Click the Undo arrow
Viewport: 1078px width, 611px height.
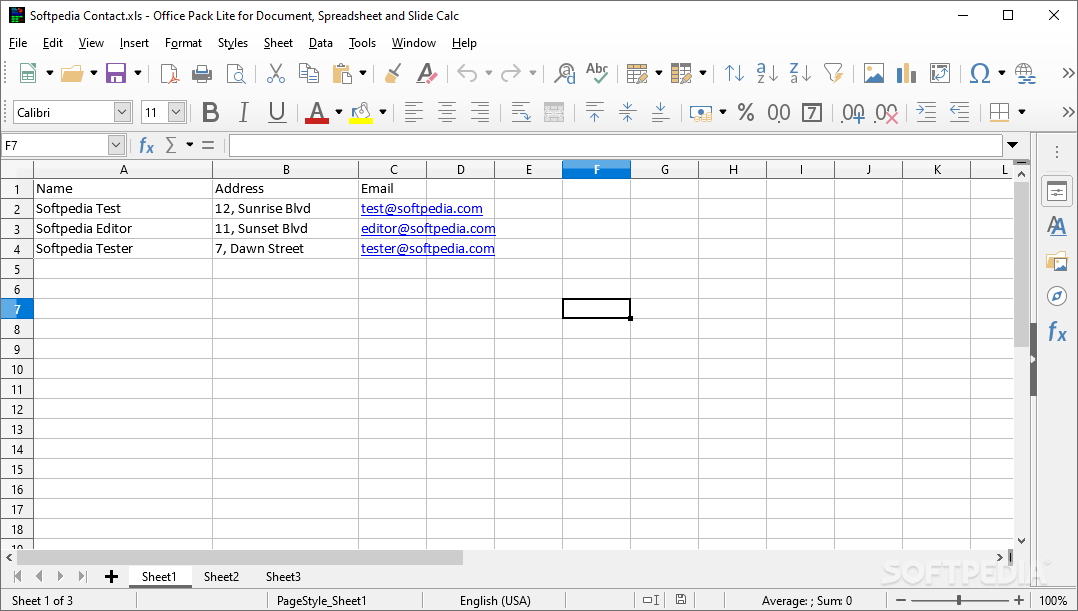pos(468,73)
